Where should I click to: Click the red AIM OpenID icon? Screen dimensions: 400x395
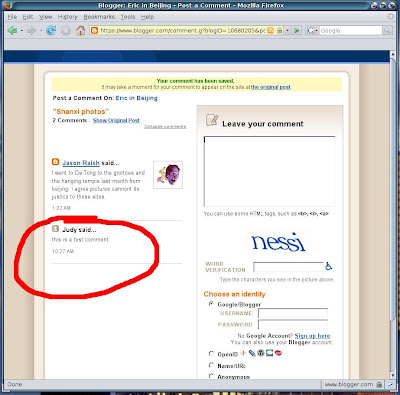tap(278, 353)
